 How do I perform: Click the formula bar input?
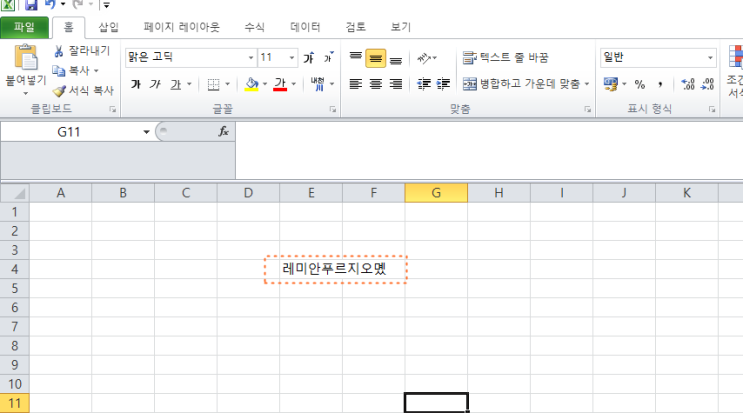489,151
